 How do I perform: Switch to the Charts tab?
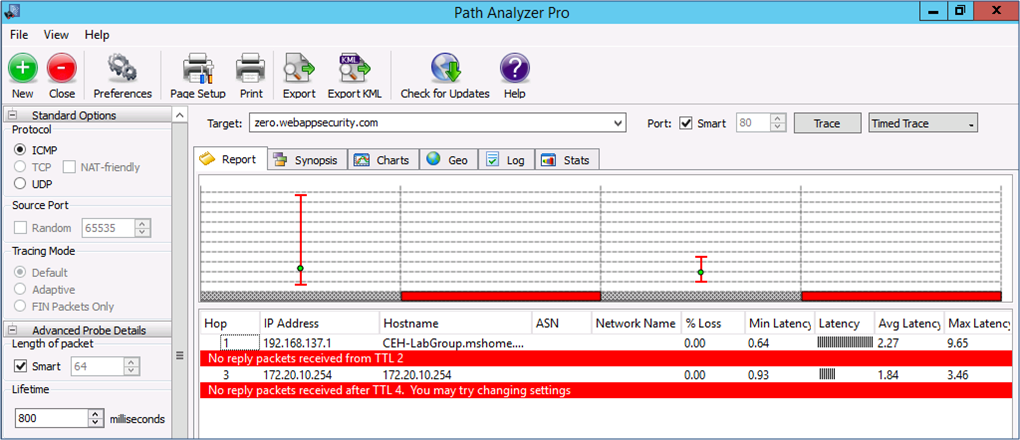[383, 160]
